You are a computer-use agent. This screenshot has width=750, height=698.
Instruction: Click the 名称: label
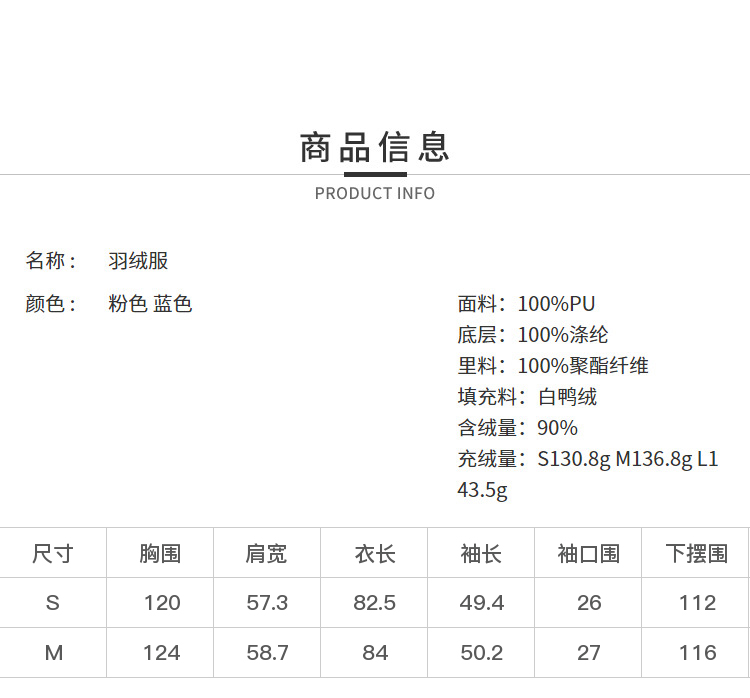(51, 261)
